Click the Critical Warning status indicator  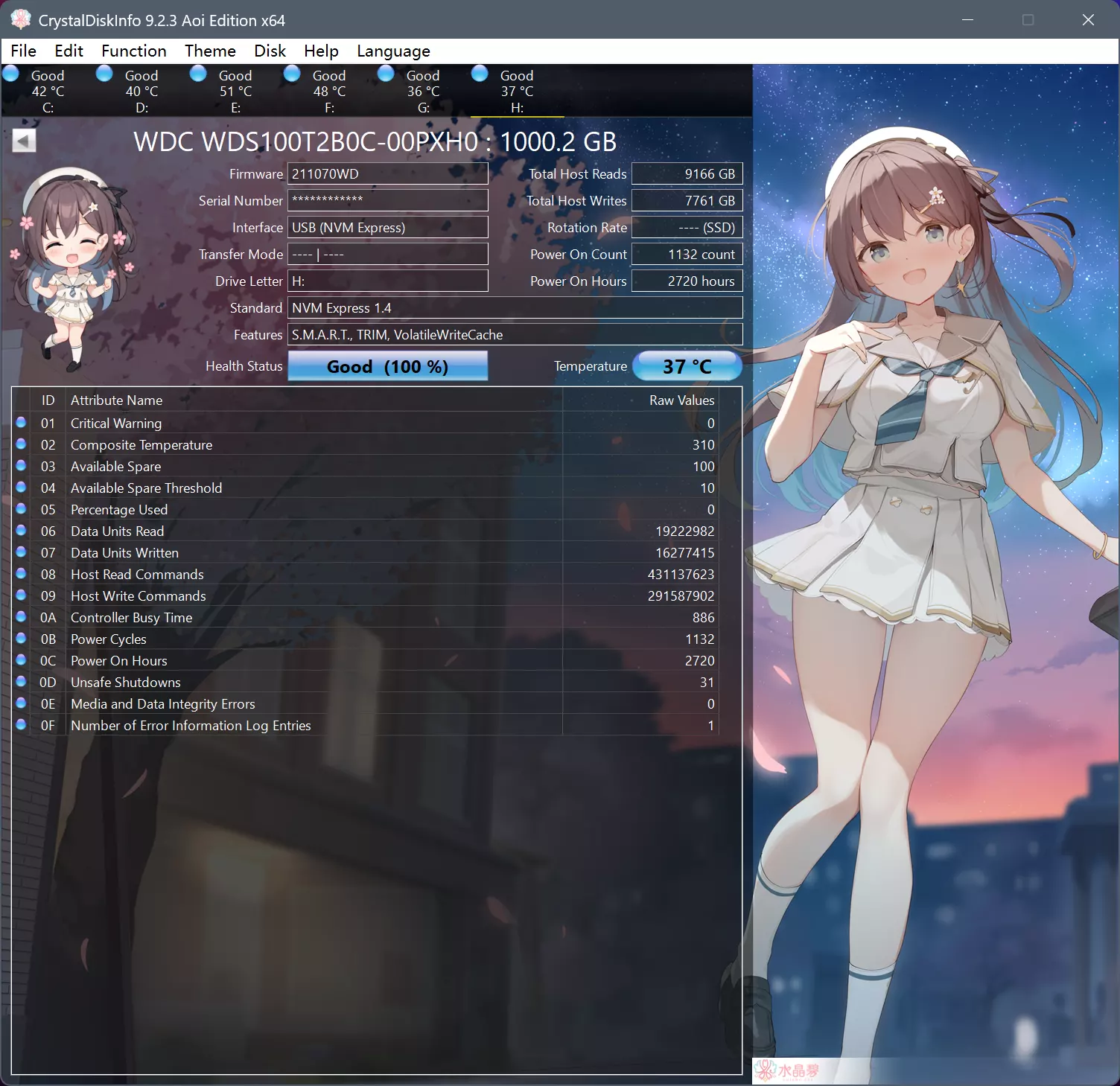[22, 423]
